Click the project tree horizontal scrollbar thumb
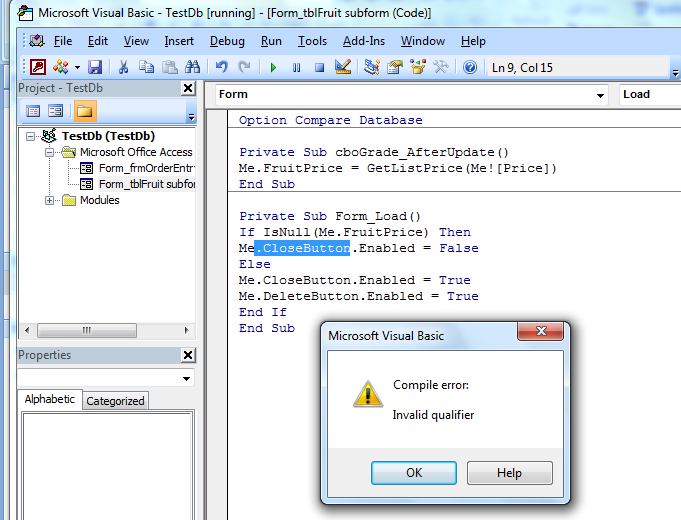Screen dimensions: 681x520 87,331
